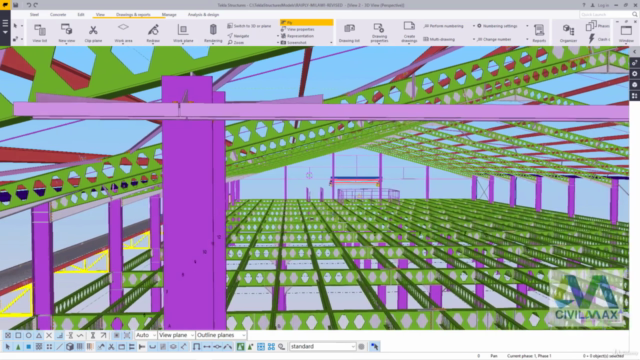This screenshot has height=360, width=640.
Task: Open the standard selection filter dropdown
Action: 322,347
